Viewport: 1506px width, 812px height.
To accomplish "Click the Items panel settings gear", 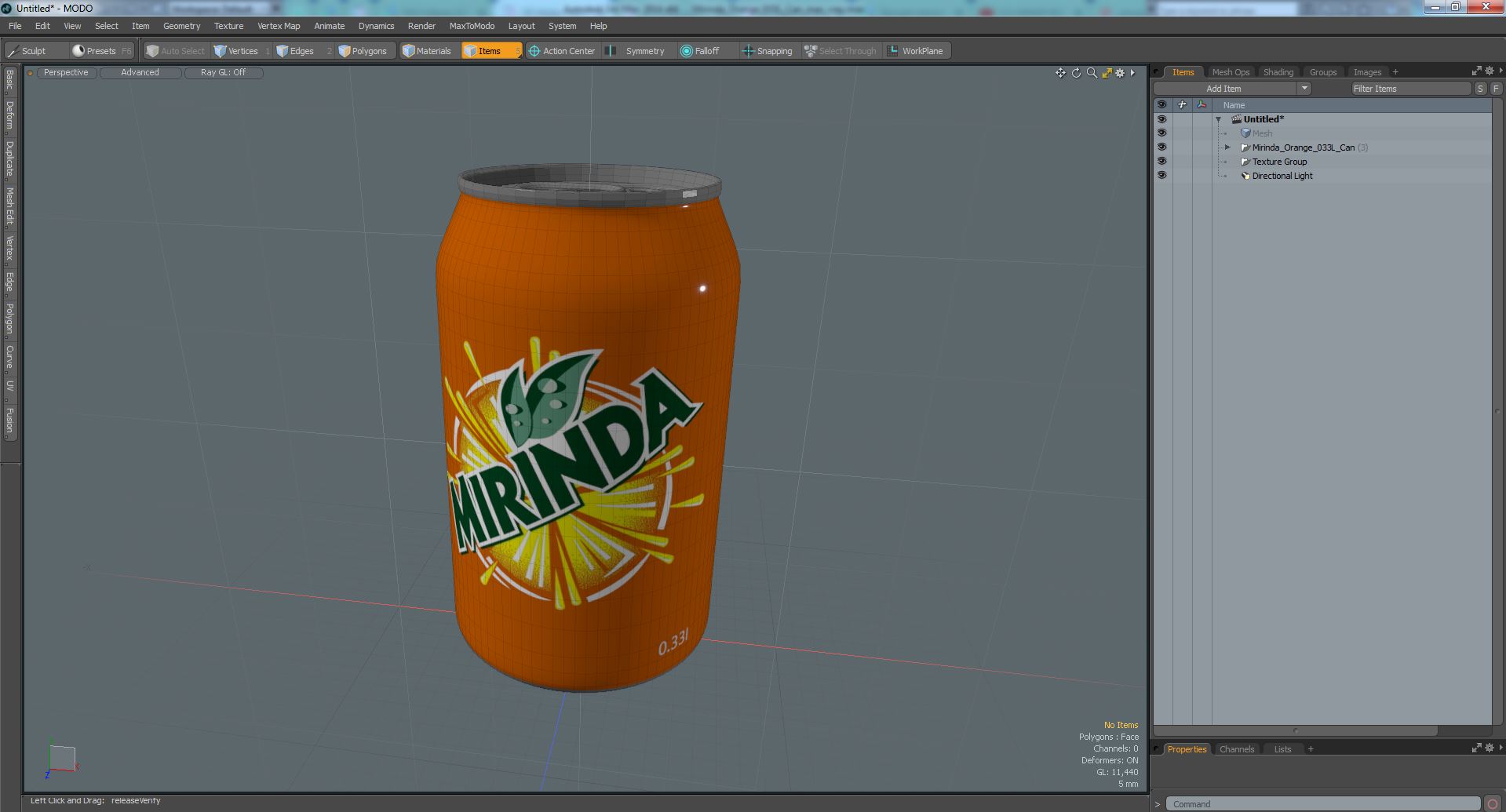I will pos(1489,71).
